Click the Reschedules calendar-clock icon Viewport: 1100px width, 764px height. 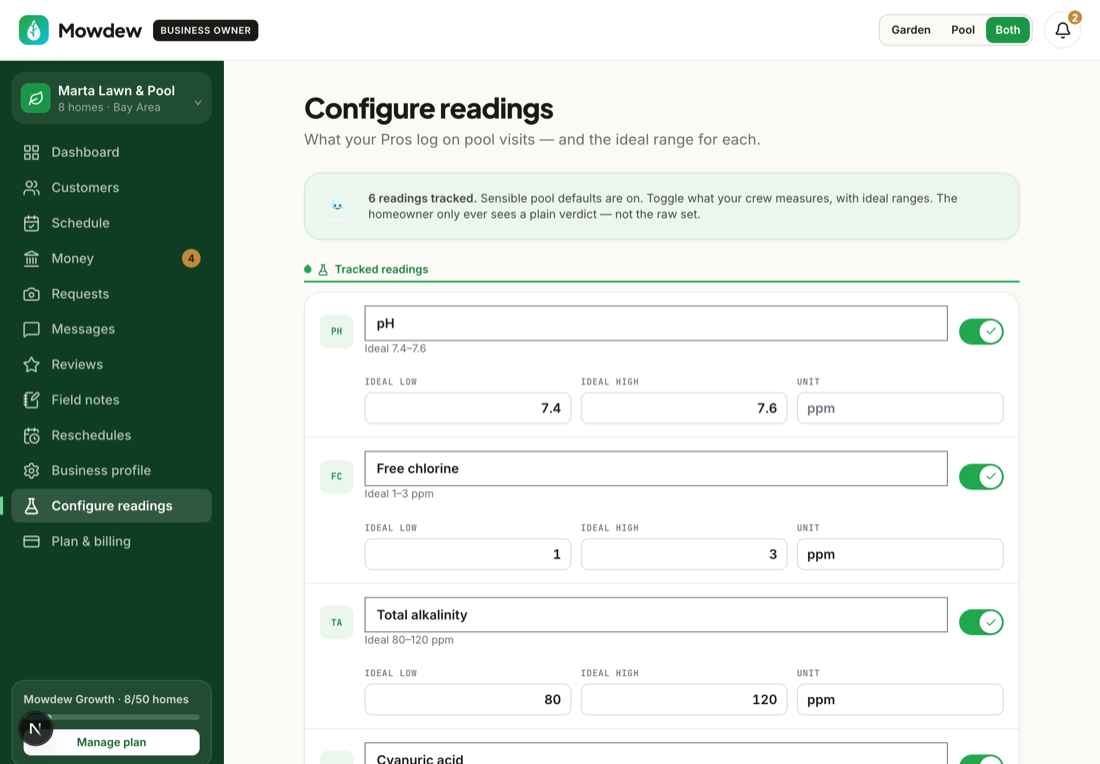(32, 436)
